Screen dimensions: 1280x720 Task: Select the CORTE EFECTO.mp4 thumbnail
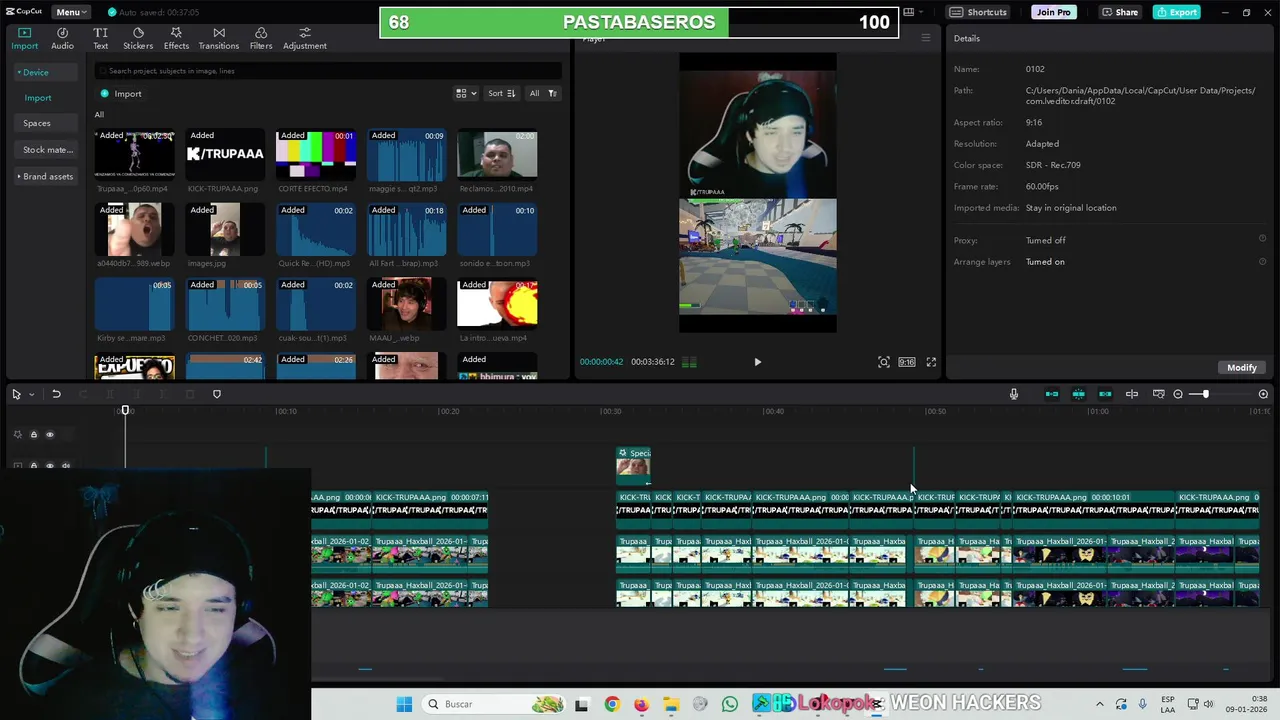[316, 154]
